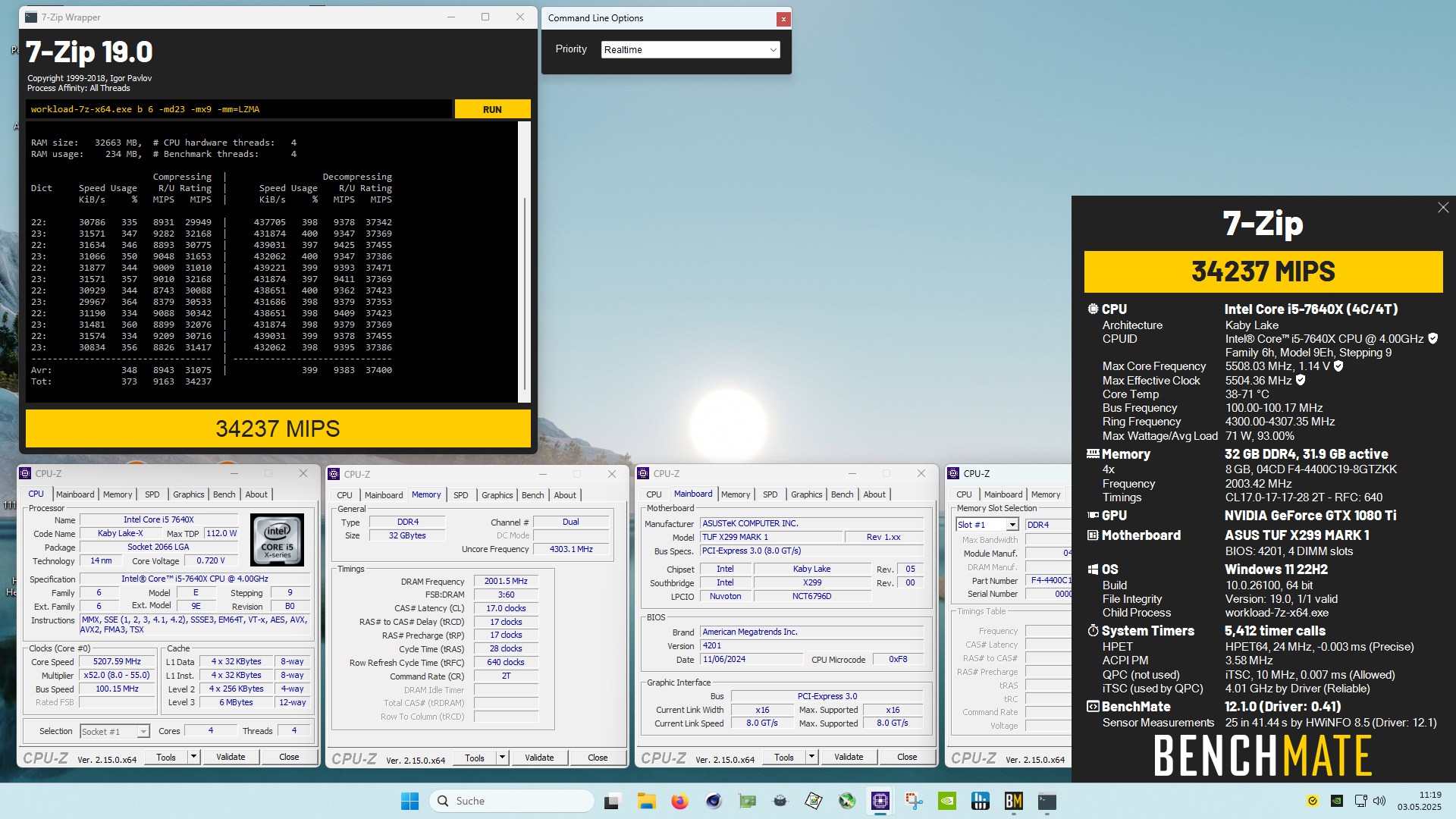Expand Tools dropdown arrow in CPU-Z Mainboard window
Viewport: 1456px width, 819px height.
[811, 757]
